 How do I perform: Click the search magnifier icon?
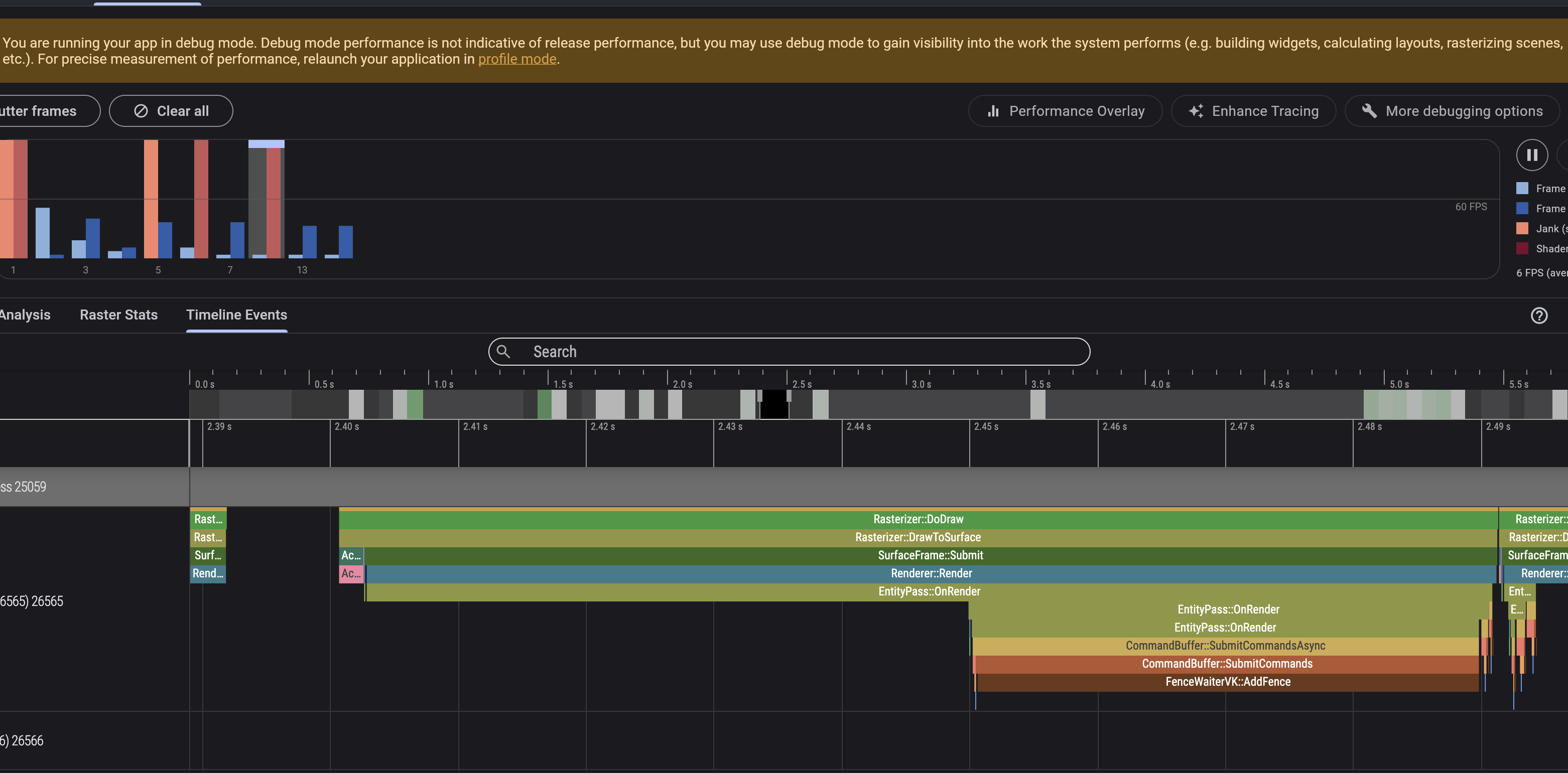pyautogui.click(x=503, y=352)
